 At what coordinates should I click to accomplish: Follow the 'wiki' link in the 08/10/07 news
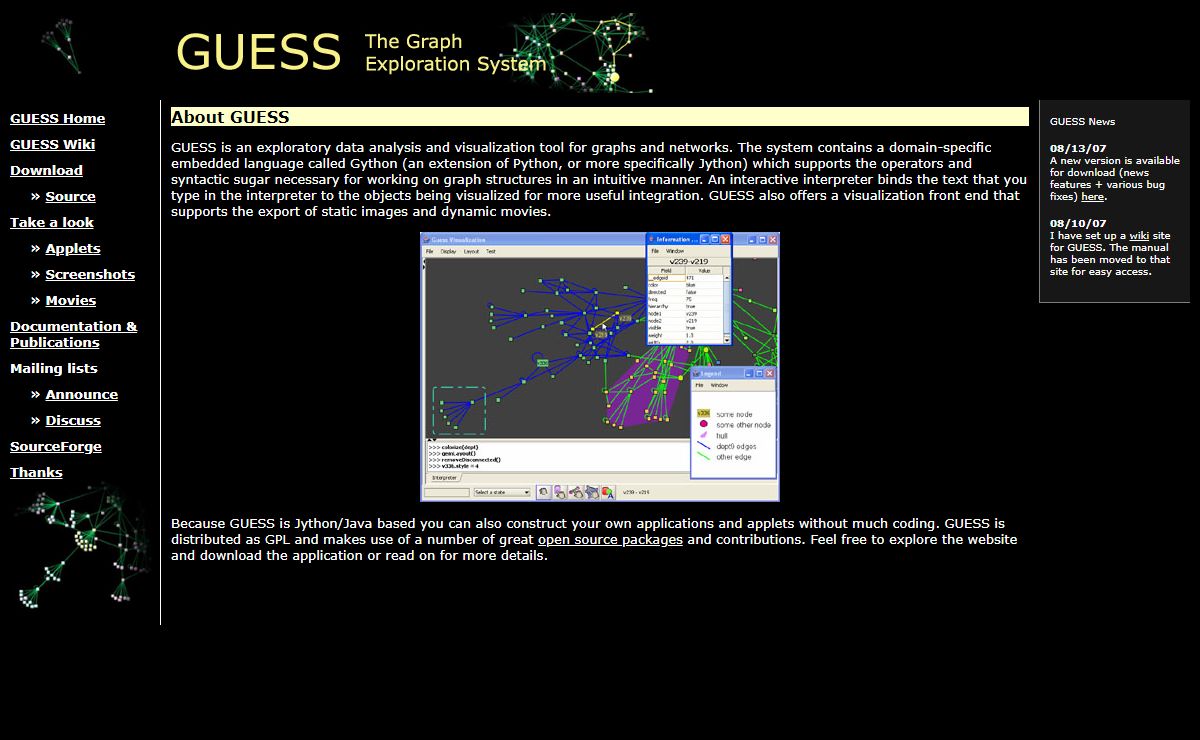click(x=1138, y=236)
